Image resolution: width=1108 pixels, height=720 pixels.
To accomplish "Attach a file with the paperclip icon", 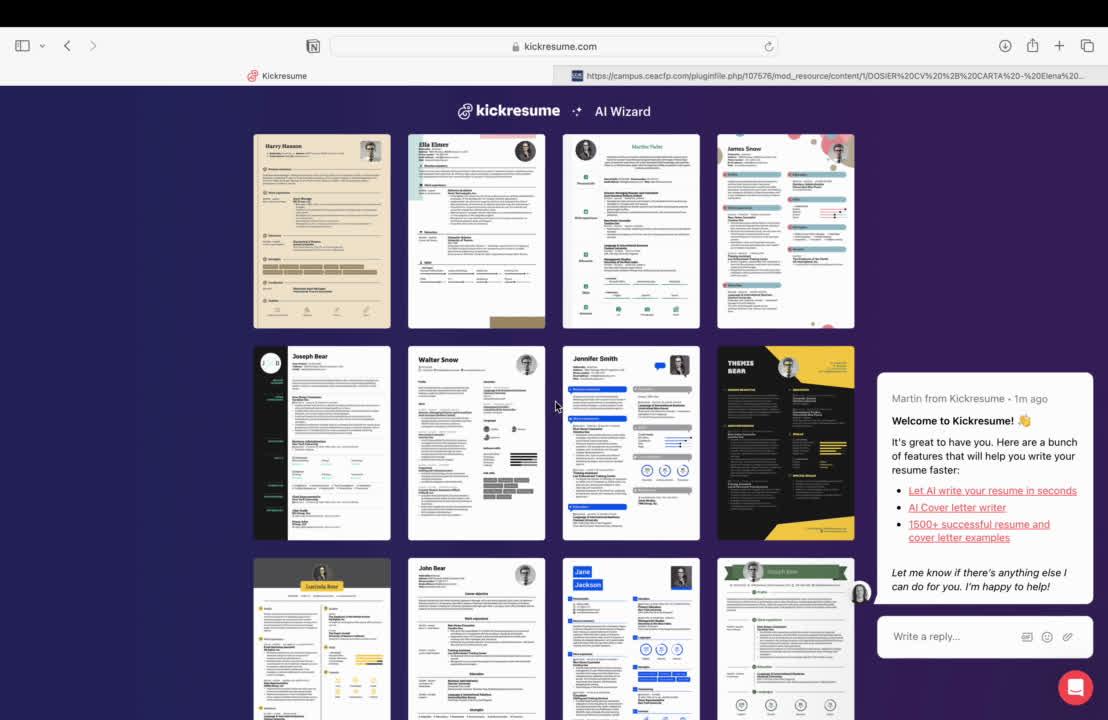I will 1068,637.
